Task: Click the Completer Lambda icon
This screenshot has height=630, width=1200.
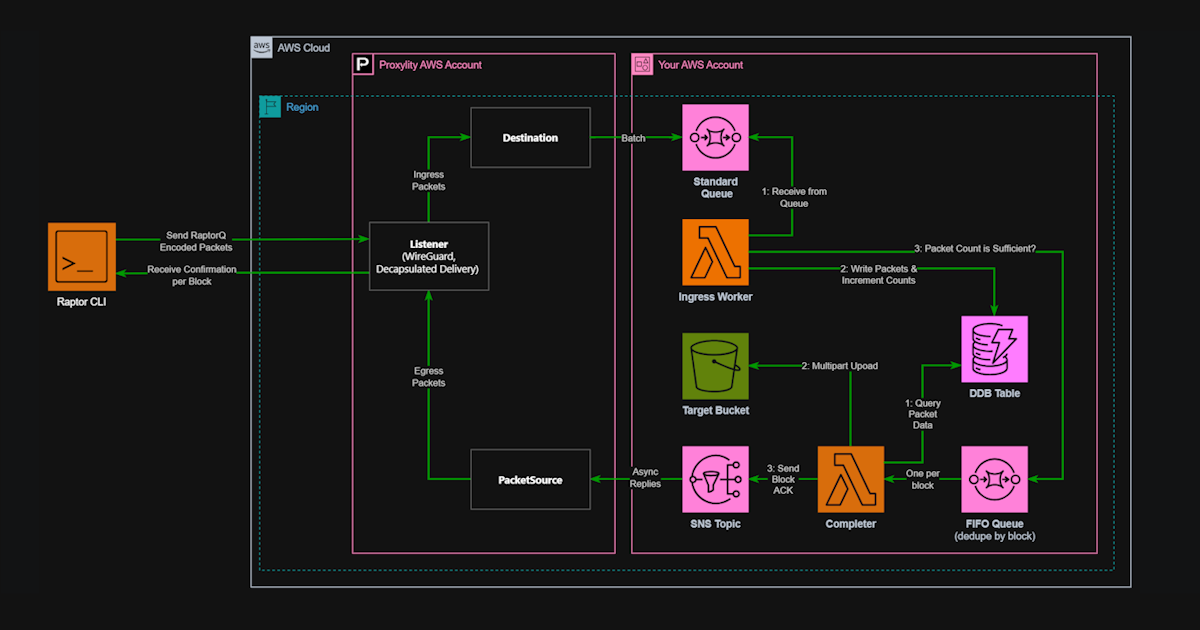Action: 851,480
